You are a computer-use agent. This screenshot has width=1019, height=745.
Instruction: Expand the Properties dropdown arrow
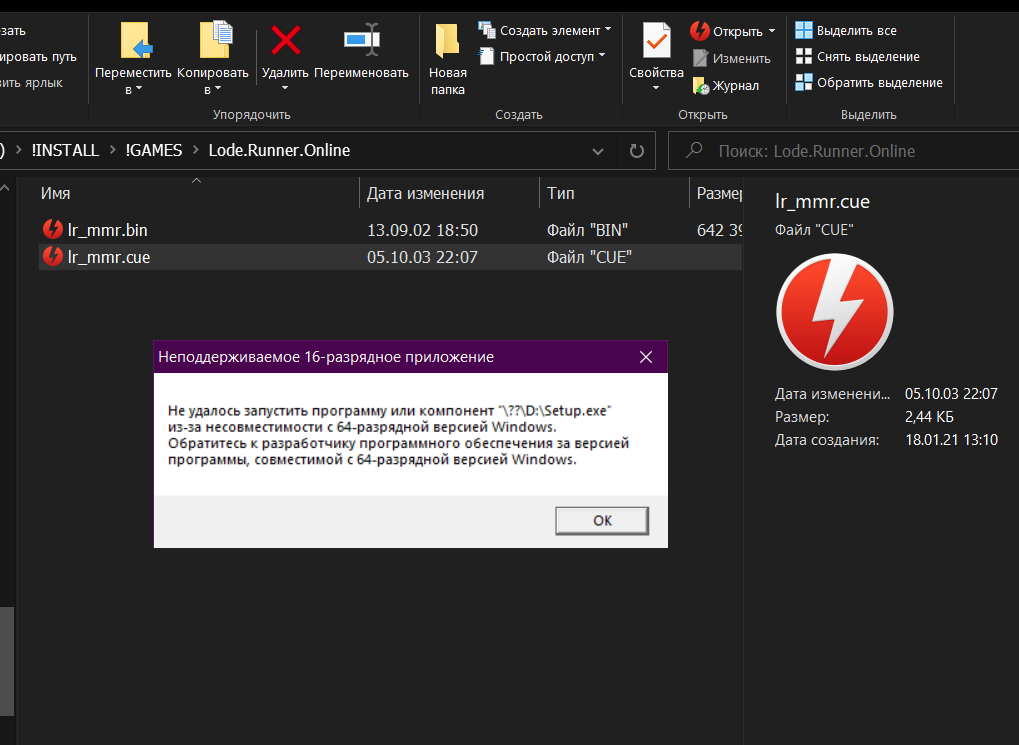tap(656, 88)
